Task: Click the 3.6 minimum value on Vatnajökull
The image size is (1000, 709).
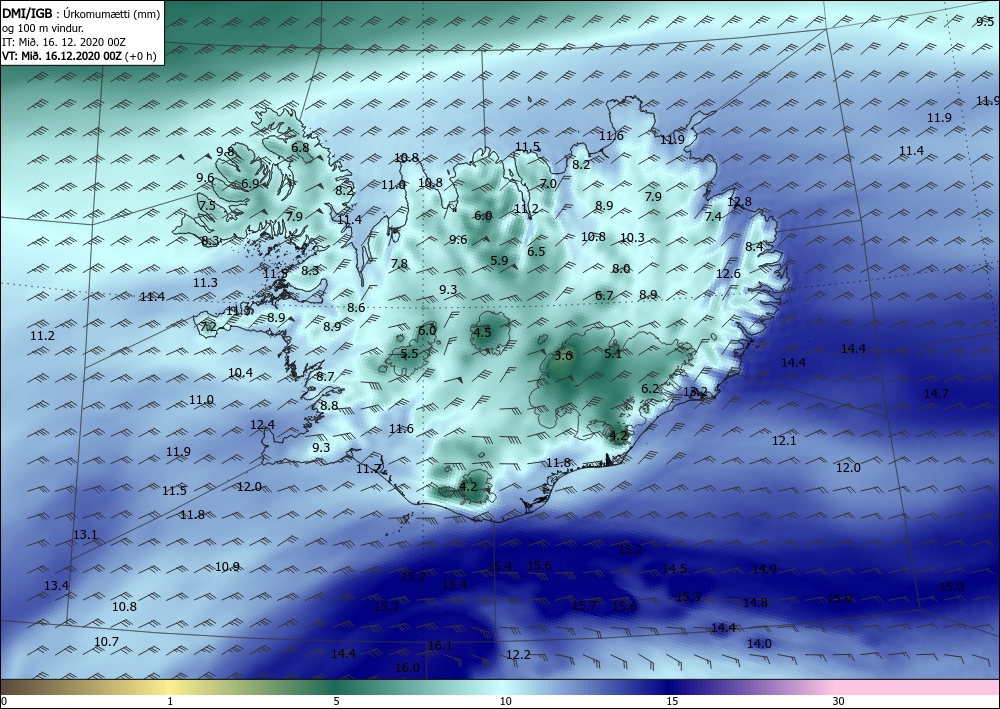Action: pos(564,355)
